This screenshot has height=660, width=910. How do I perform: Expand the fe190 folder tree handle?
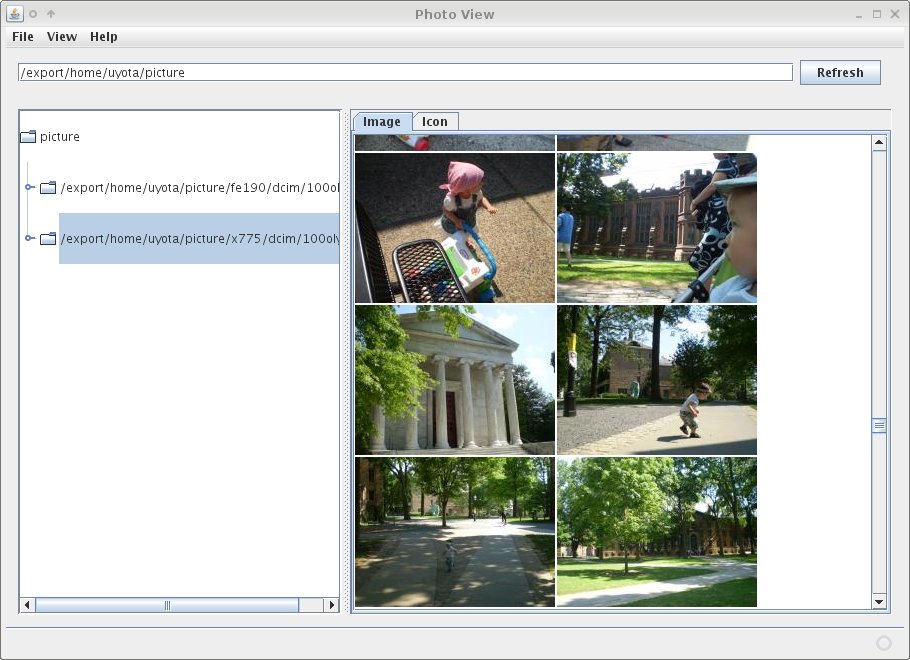click(29, 187)
